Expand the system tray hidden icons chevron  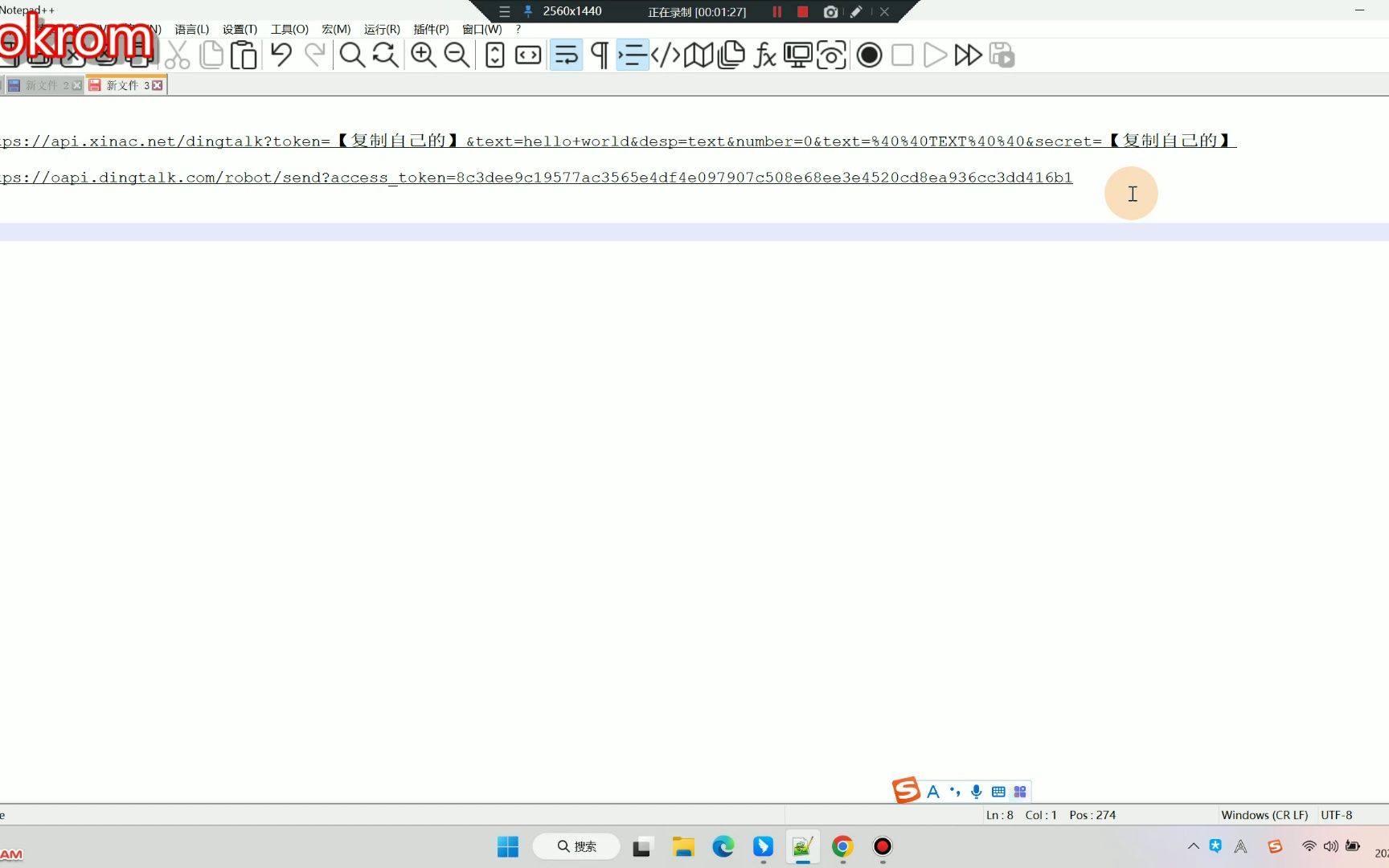coord(1194,845)
